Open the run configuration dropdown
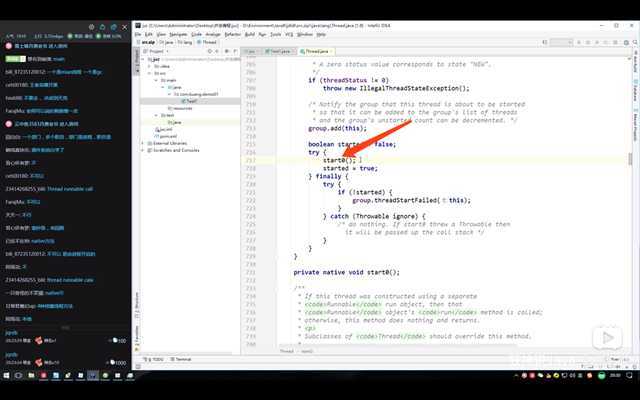 point(561,42)
